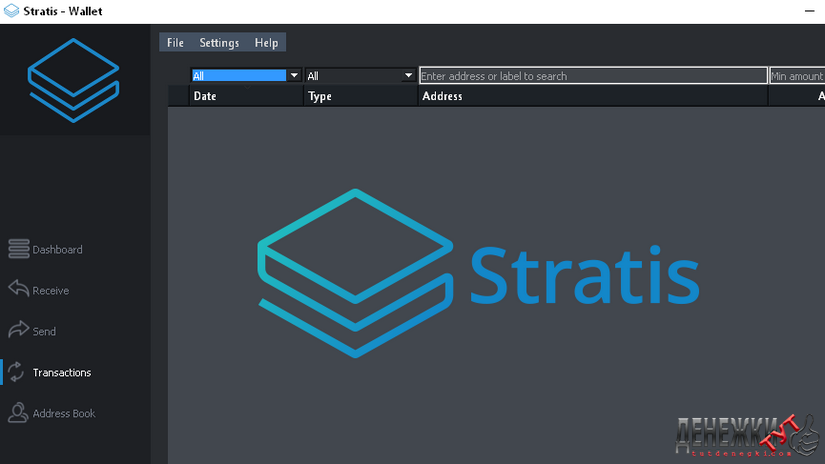Click the Stratis logo in sidebar

(74, 80)
